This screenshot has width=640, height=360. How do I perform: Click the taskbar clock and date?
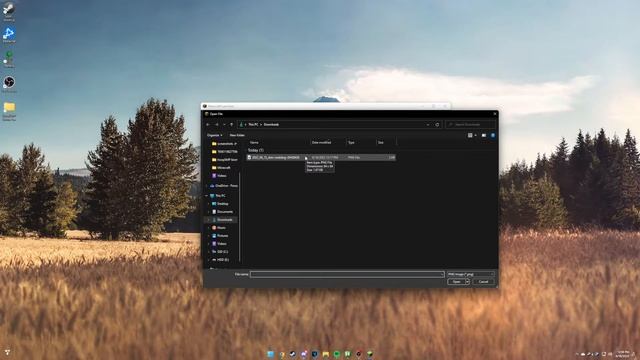click(623, 354)
